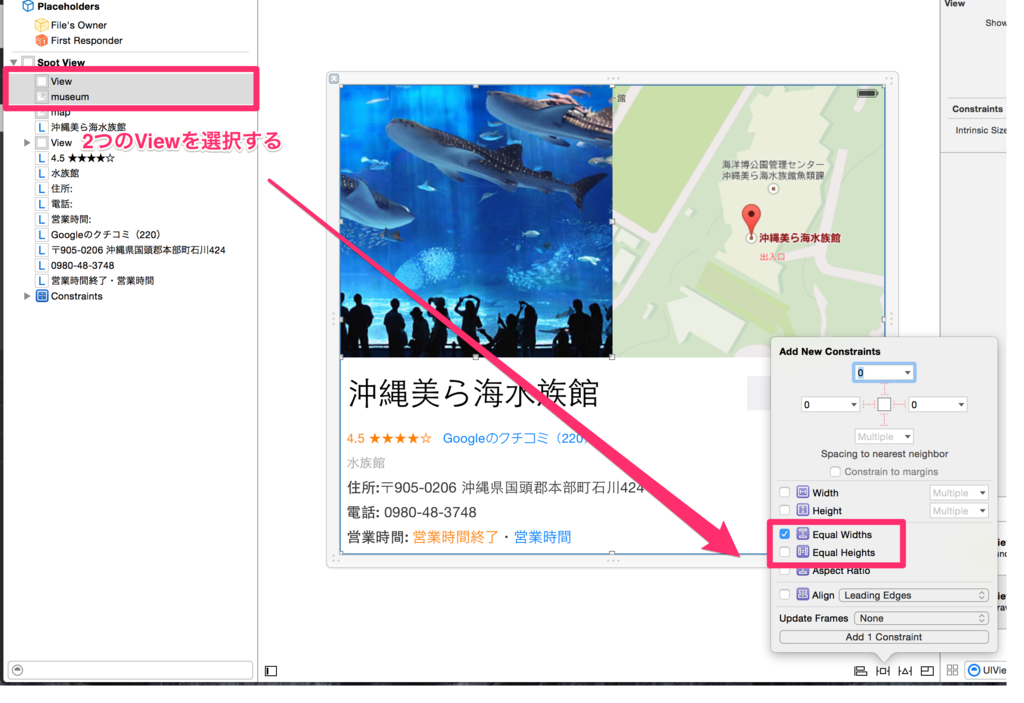Click the Equal Heights constraint icon

pyautogui.click(x=803, y=552)
